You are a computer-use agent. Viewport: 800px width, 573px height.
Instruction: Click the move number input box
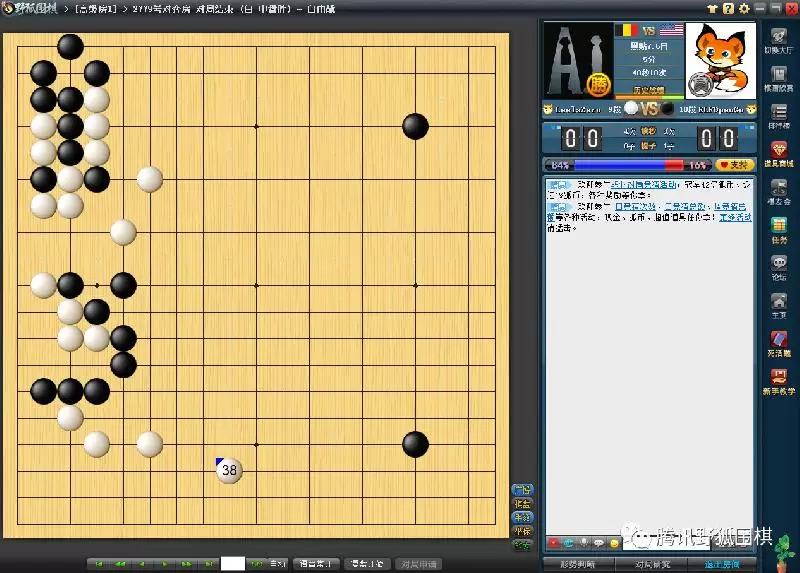[x=232, y=564]
